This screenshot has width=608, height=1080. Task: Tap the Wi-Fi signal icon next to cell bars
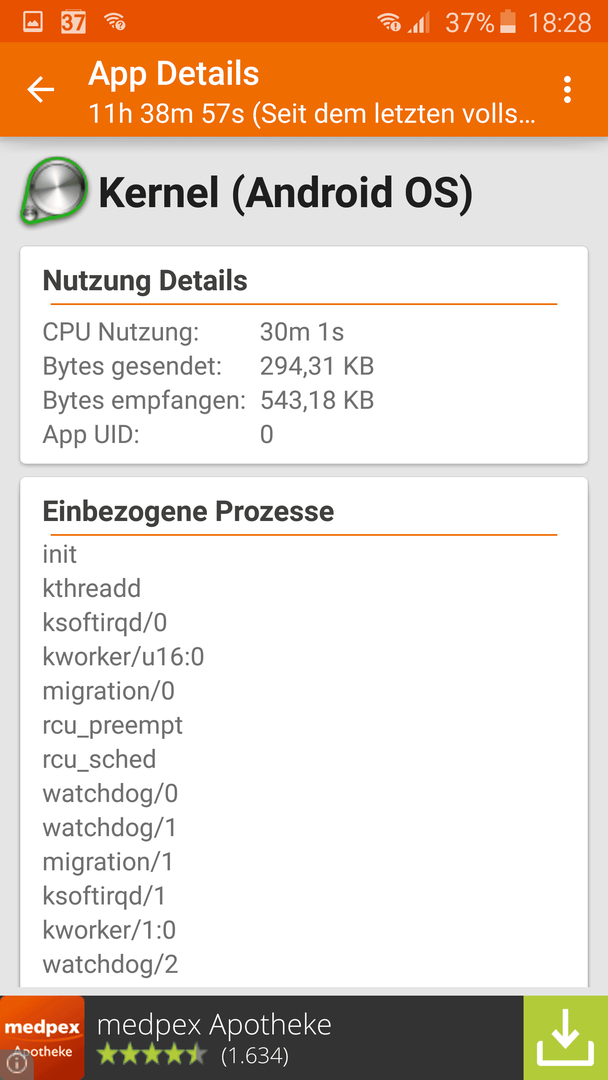click(x=390, y=23)
